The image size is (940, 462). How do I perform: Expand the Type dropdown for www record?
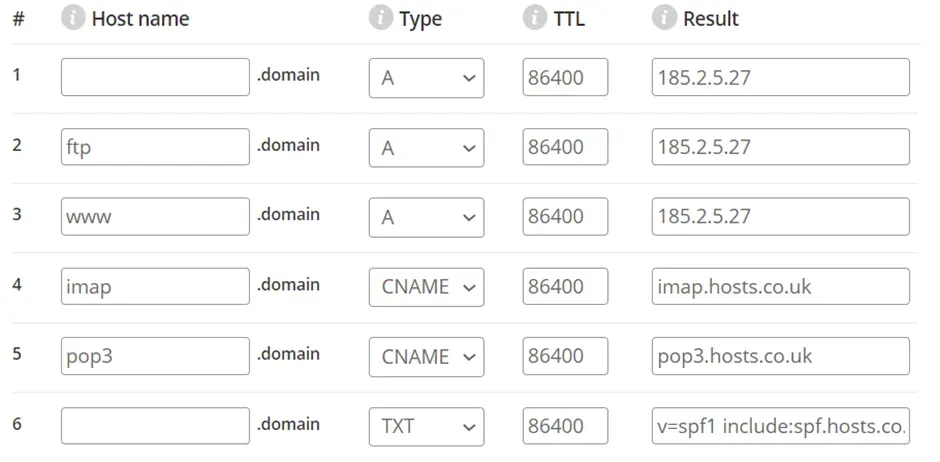click(426, 217)
